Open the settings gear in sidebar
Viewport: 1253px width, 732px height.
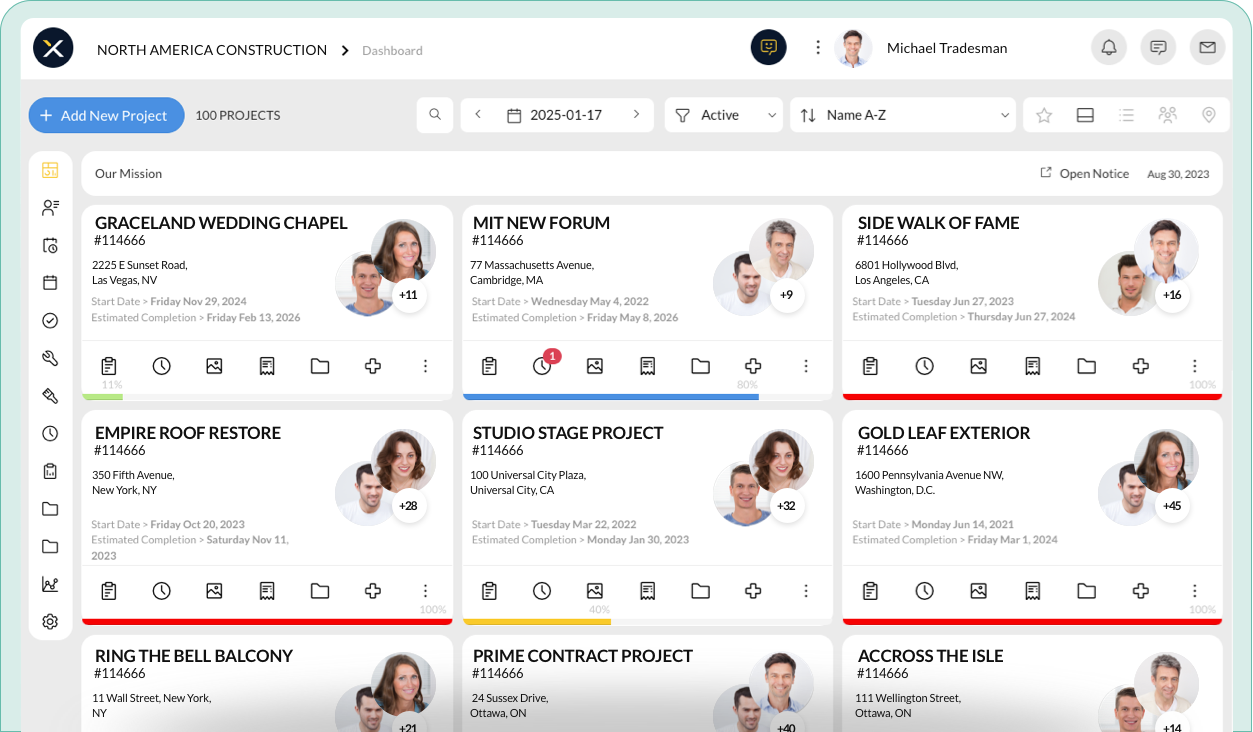point(50,622)
